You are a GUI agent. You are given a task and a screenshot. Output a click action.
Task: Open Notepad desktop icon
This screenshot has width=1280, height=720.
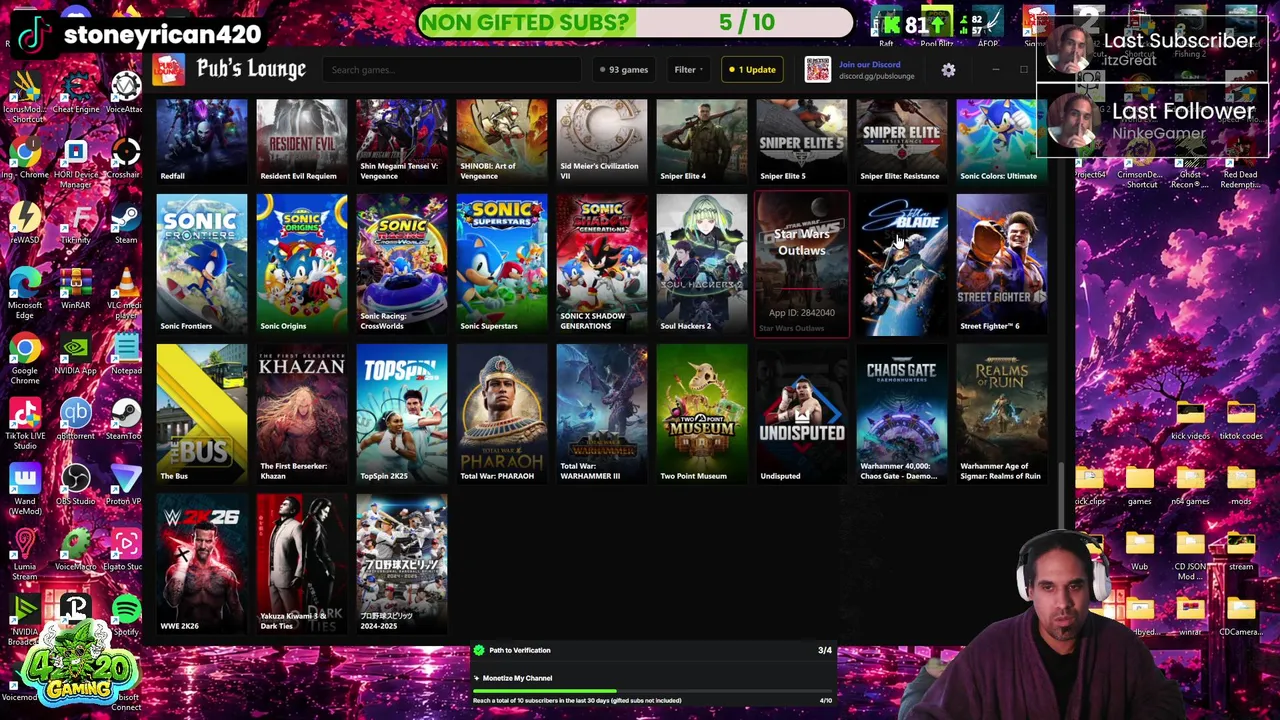coord(126,353)
